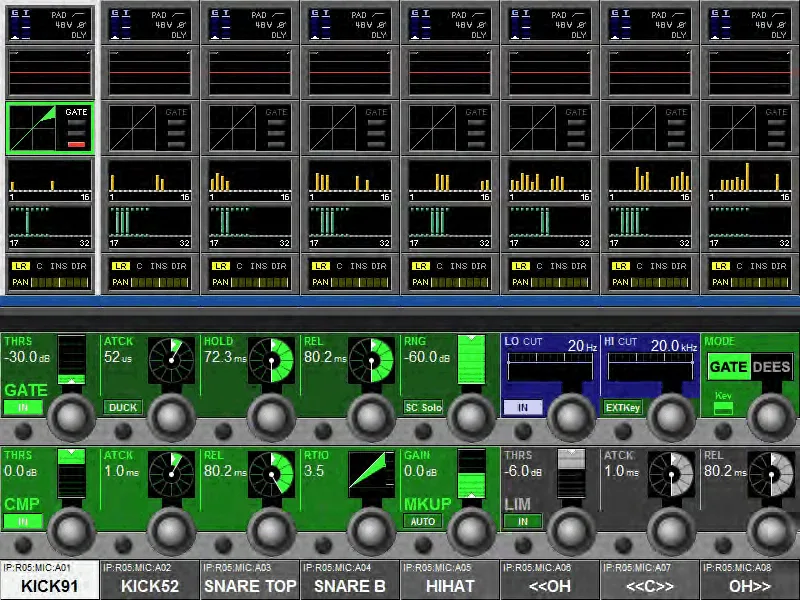The image size is (800, 600).
Task: Open the <<C>> gate dynamics graph
Action: pyautogui.click(x=649, y=128)
